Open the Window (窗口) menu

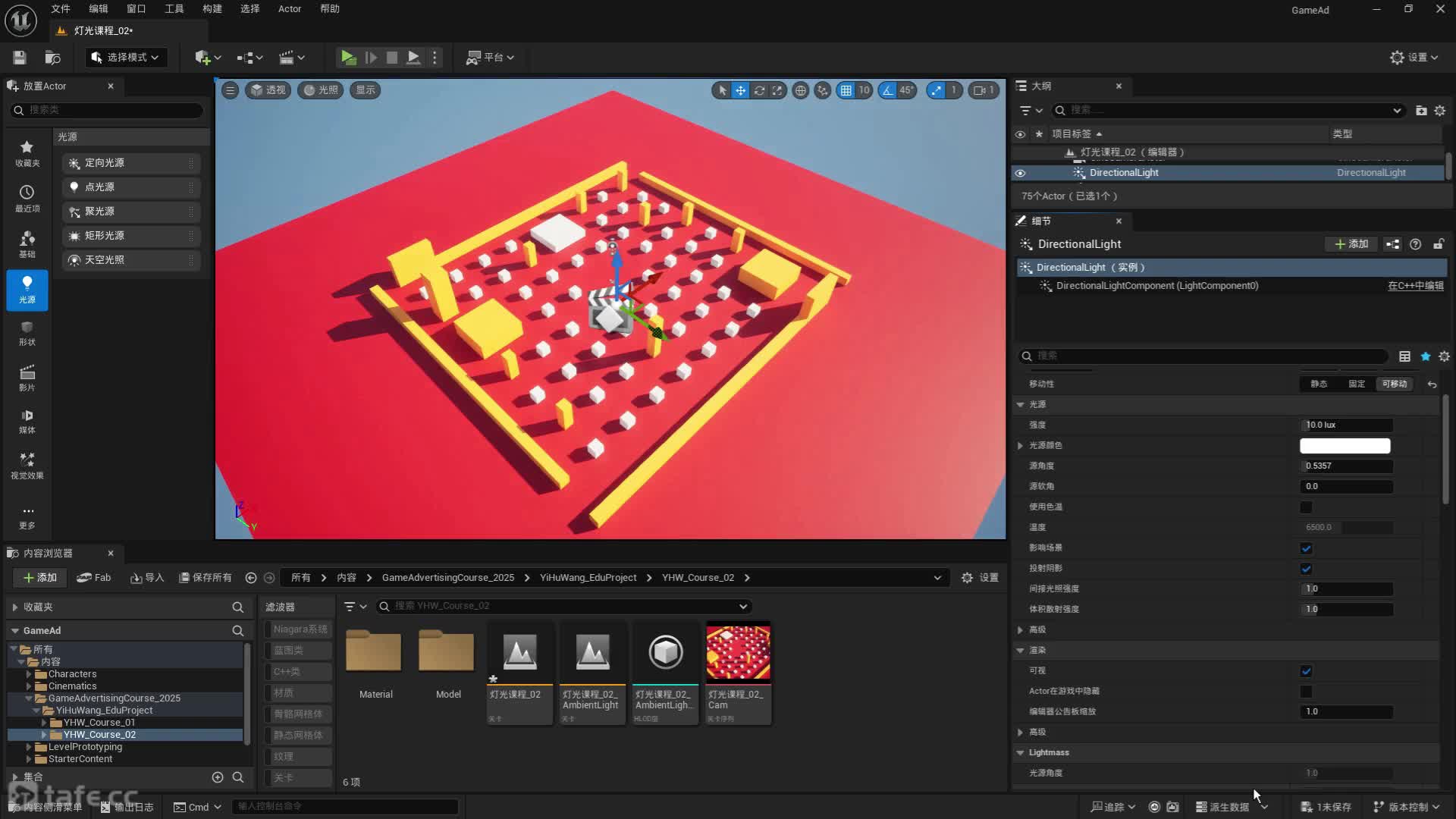pos(136,9)
